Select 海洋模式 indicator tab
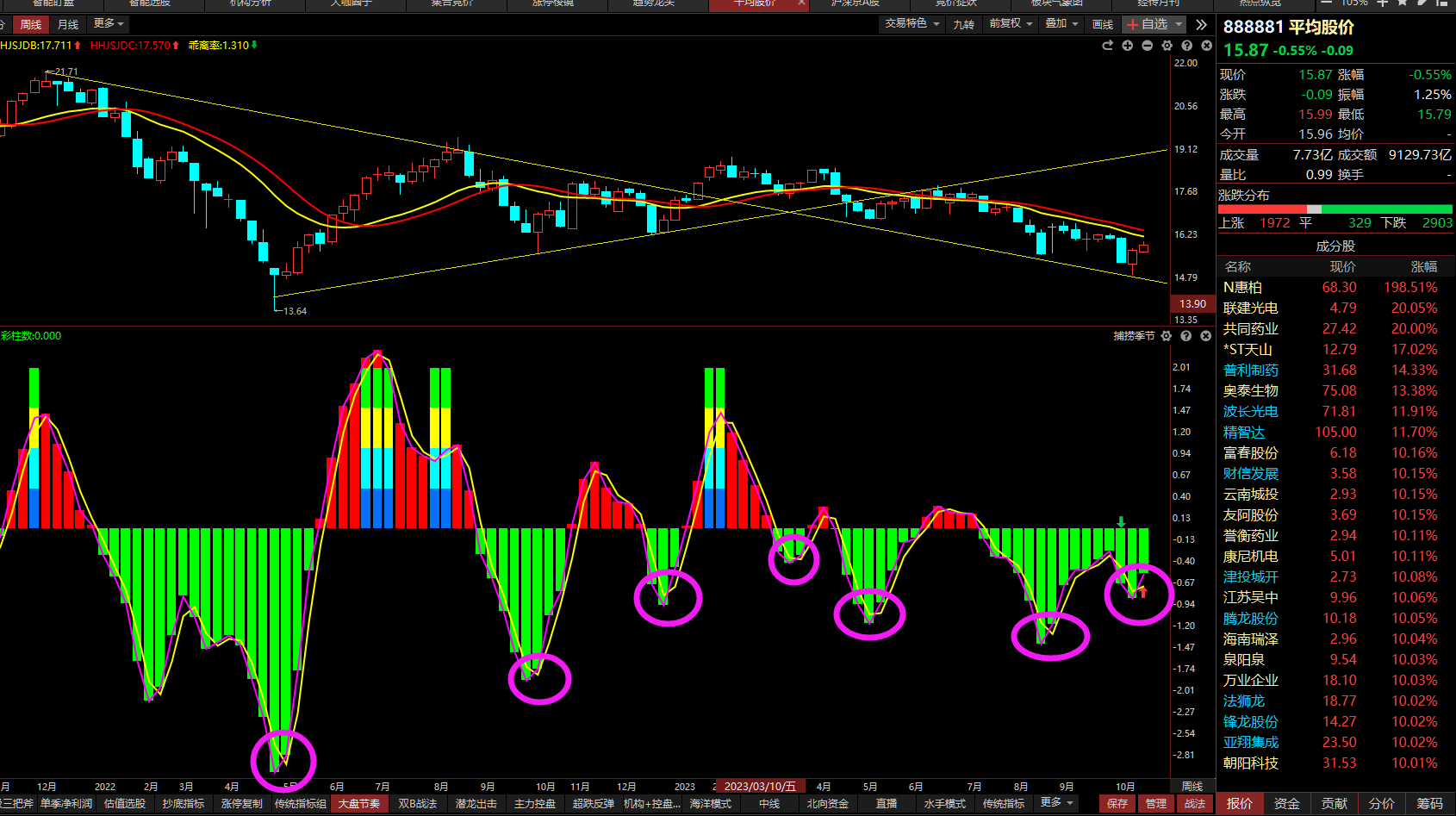This screenshot has height=816, width=1456. [x=711, y=803]
